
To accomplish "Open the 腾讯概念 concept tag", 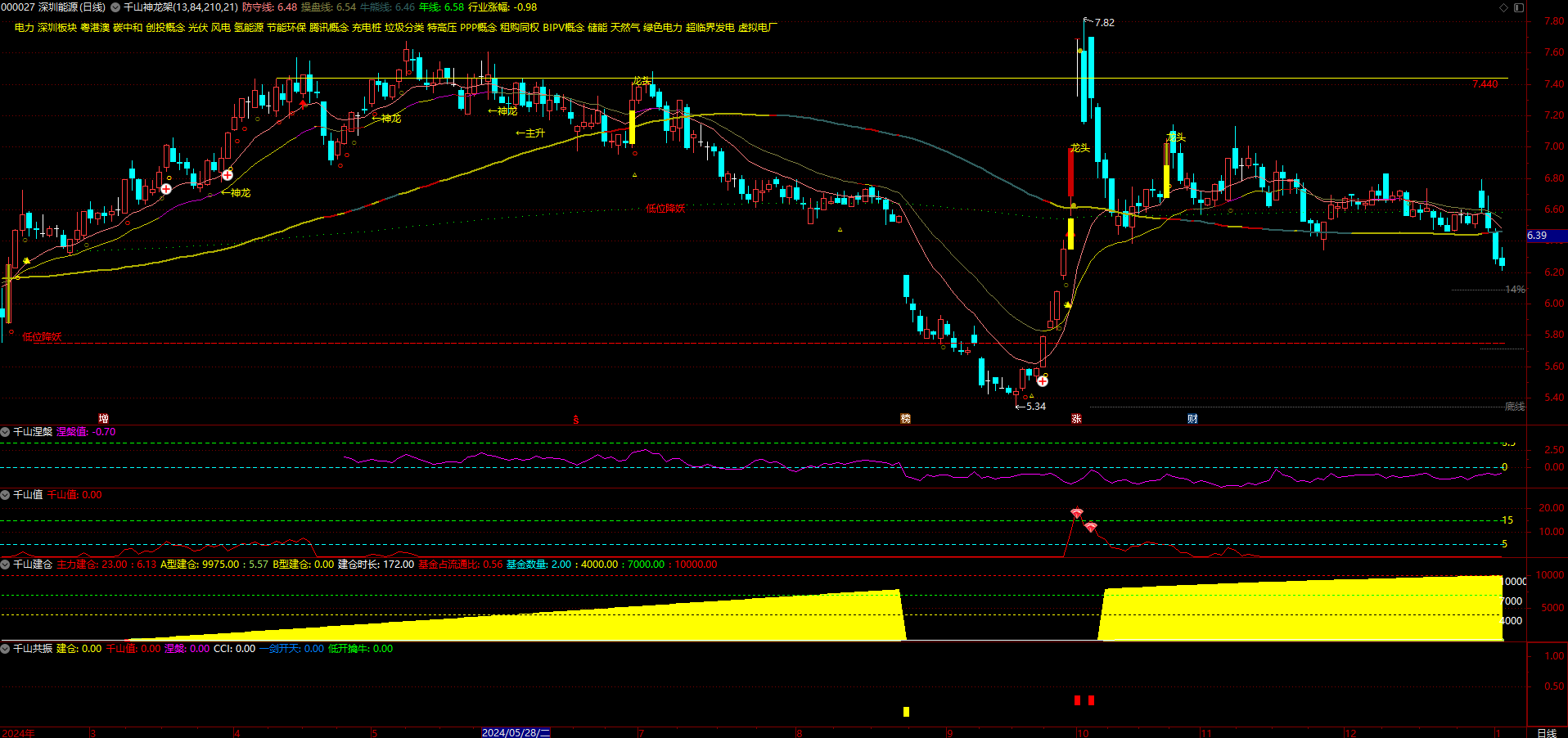I will click(329, 28).
